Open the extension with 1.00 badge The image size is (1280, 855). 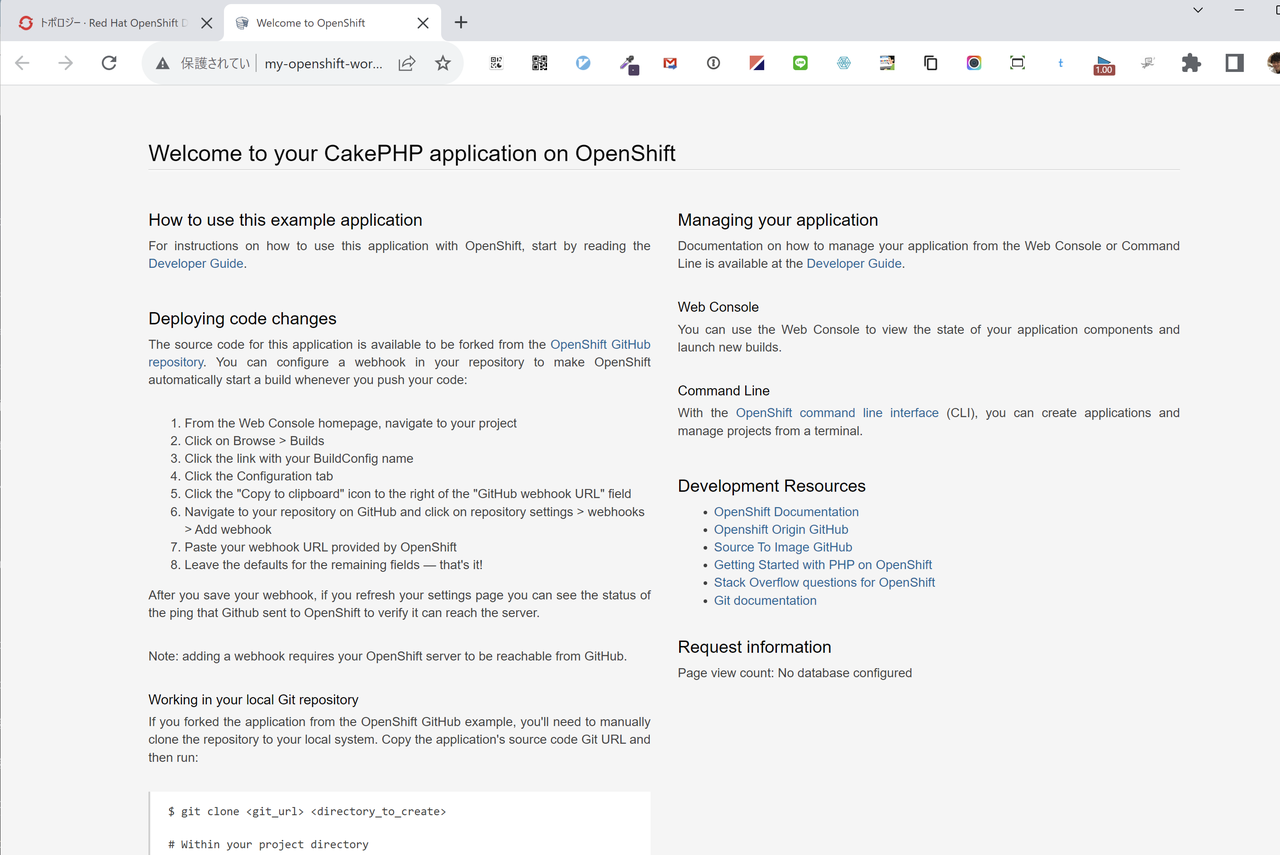tap(1104, 65)
